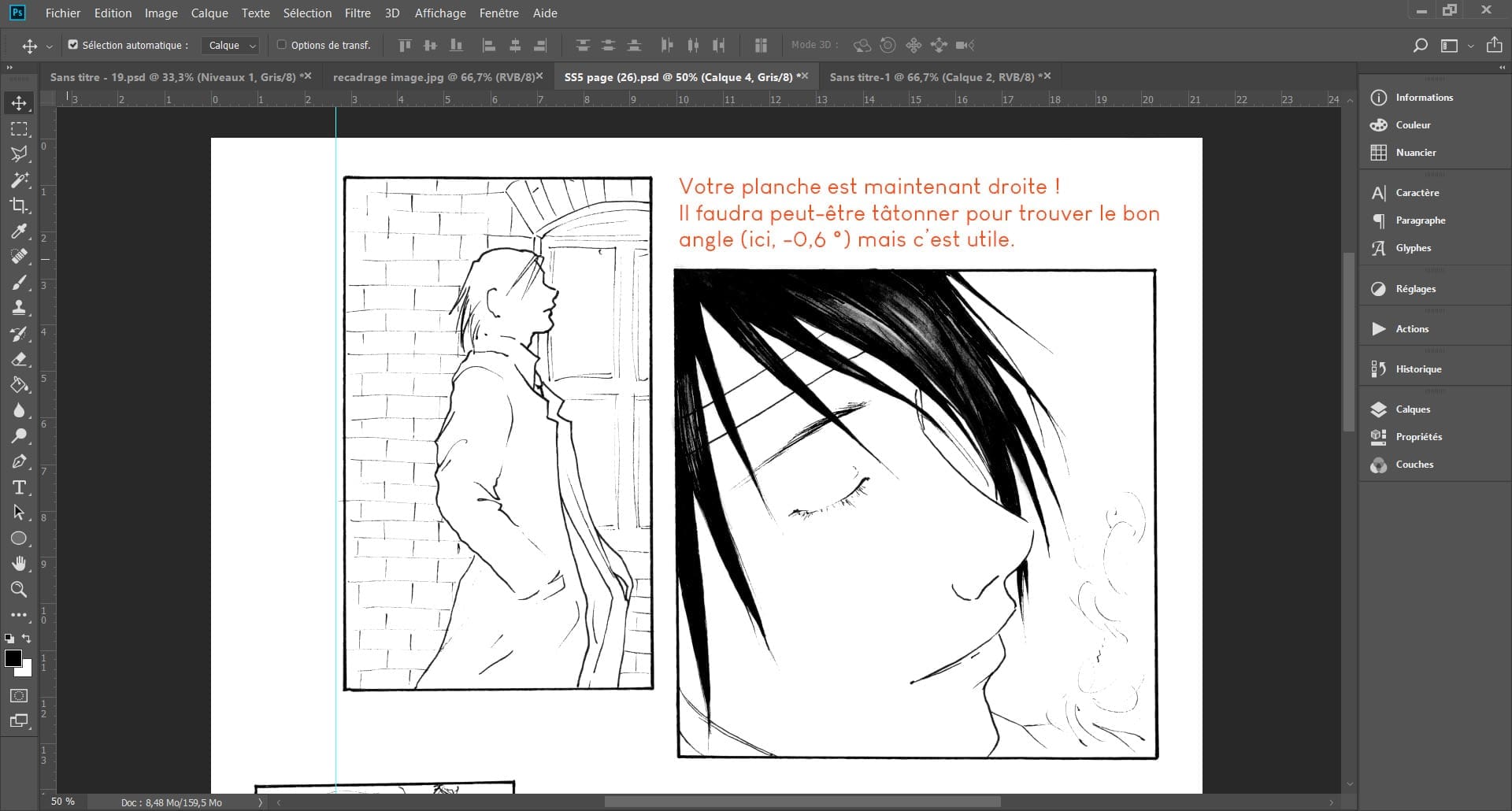
Task: Select the Zoom tool
Action: pyautogui.click(x=20, y=590)
